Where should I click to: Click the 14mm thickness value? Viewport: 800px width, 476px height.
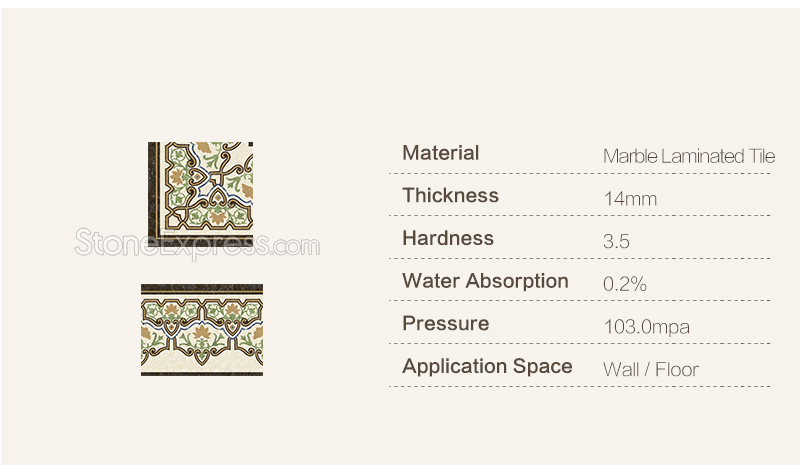(630, 198)
